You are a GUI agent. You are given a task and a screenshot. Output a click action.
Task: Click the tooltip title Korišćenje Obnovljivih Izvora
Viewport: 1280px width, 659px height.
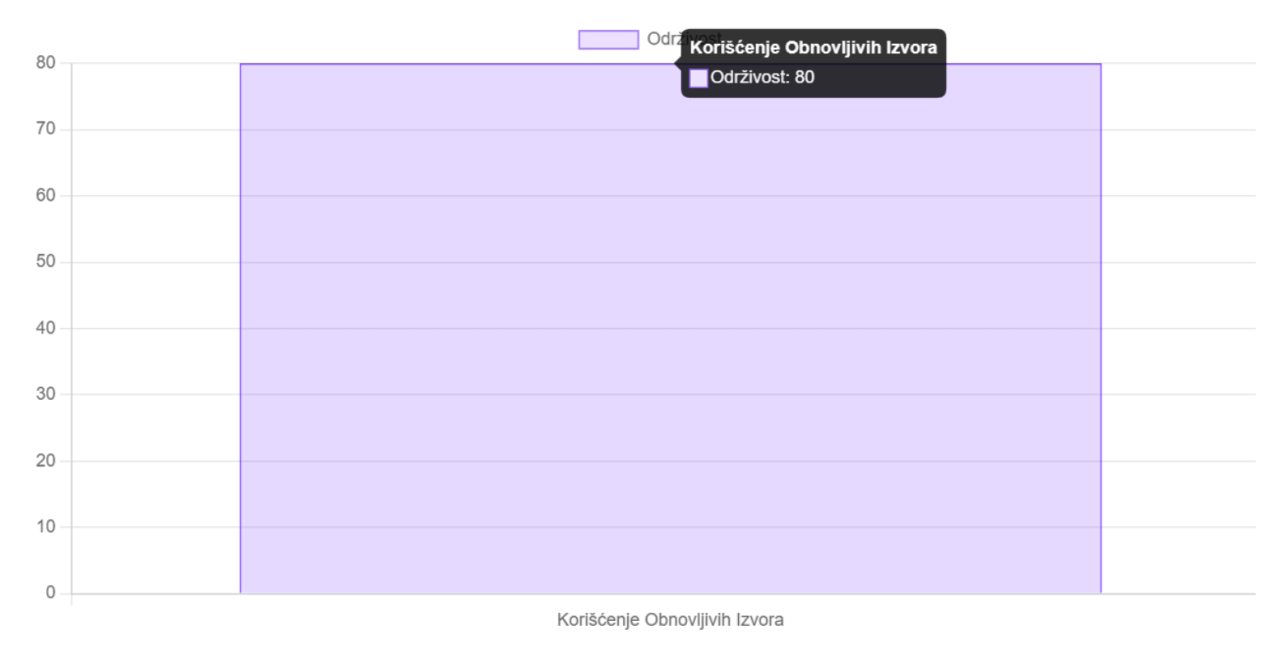point(812,49)
